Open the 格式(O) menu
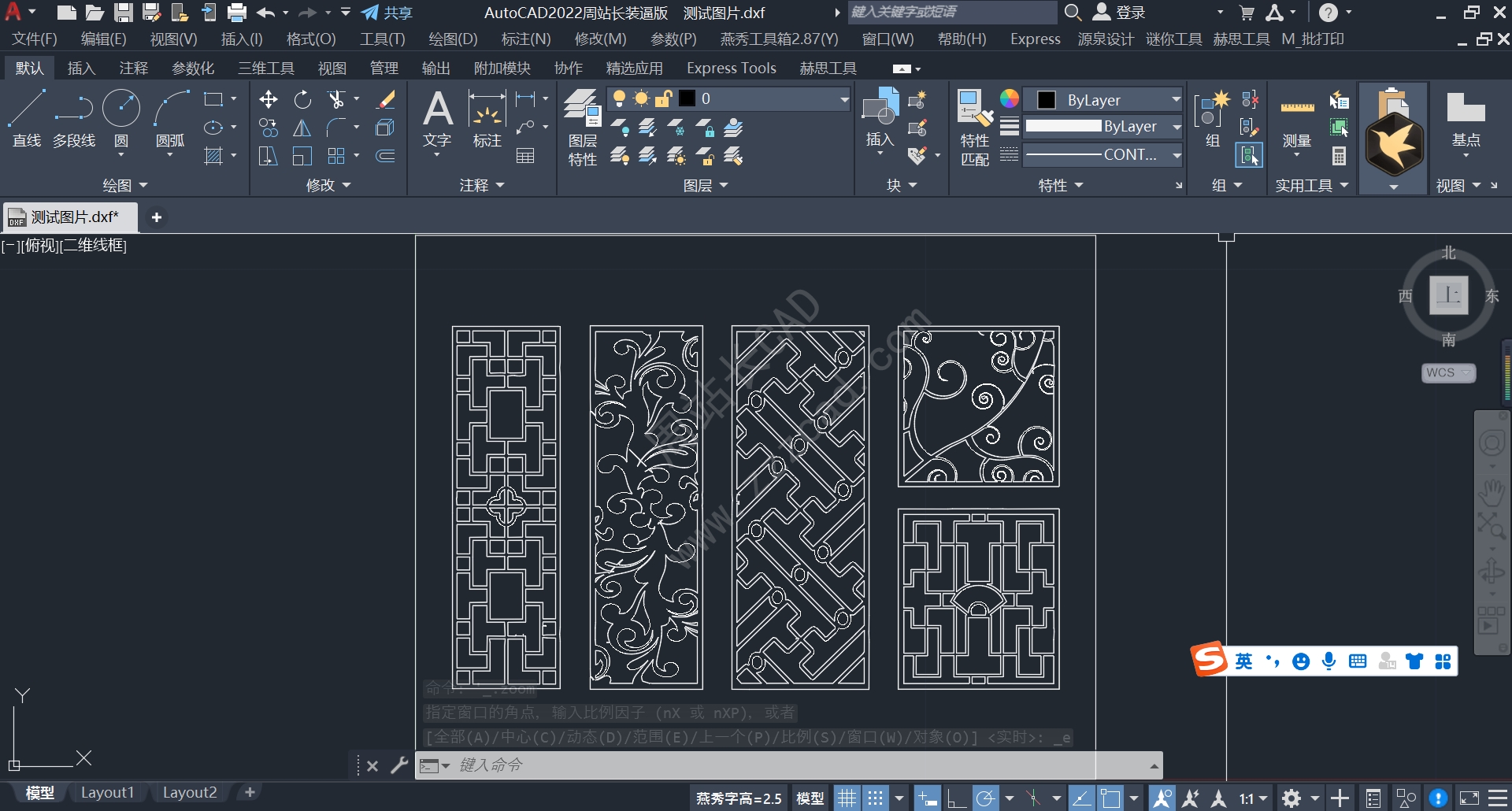This screenshot has height=811, width=1512. point(310,39)
